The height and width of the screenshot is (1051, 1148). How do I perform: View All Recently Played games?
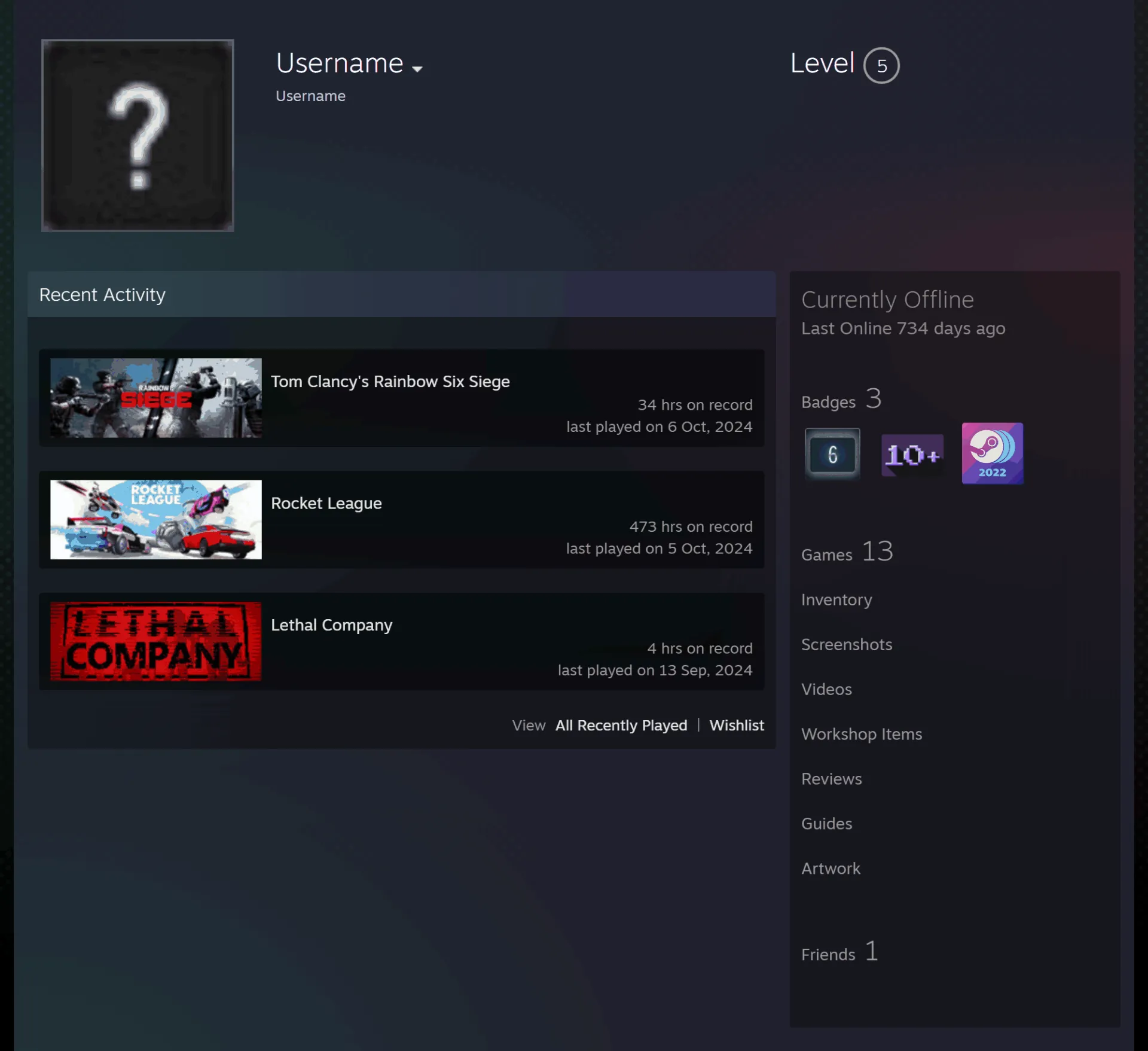[621, 726]
